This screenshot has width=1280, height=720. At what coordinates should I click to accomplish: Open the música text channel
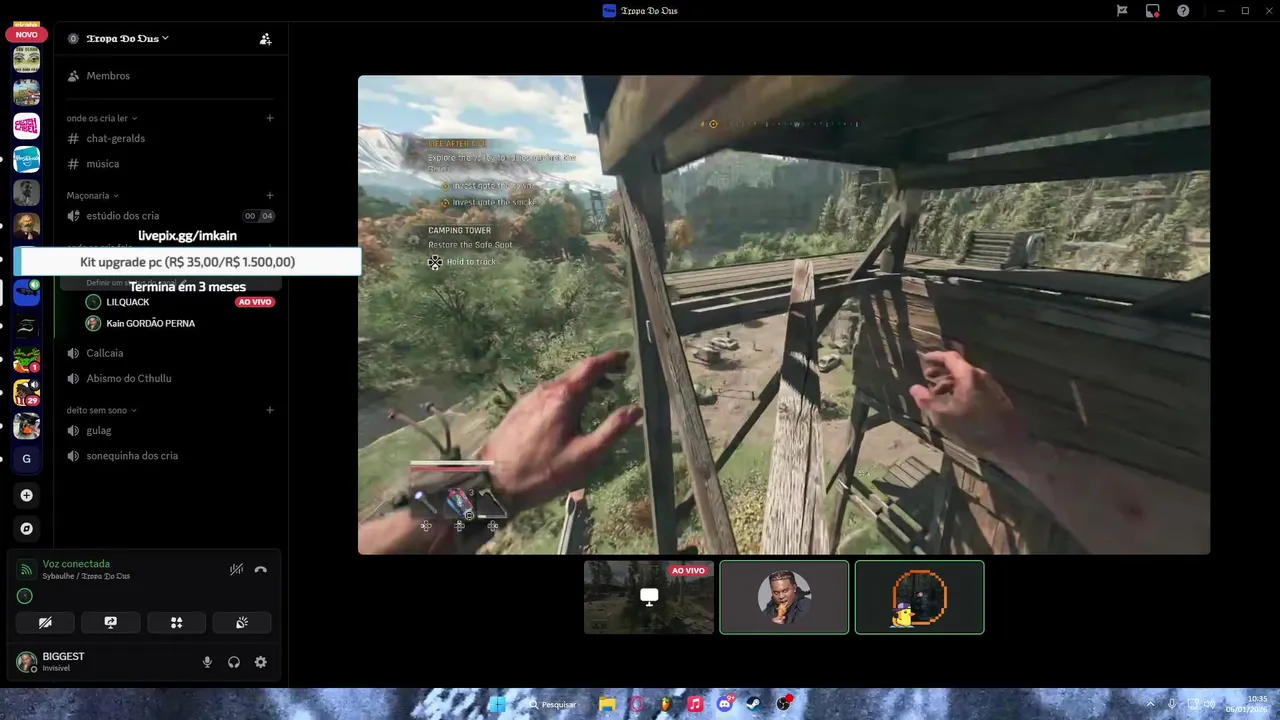tap(171, 164)
